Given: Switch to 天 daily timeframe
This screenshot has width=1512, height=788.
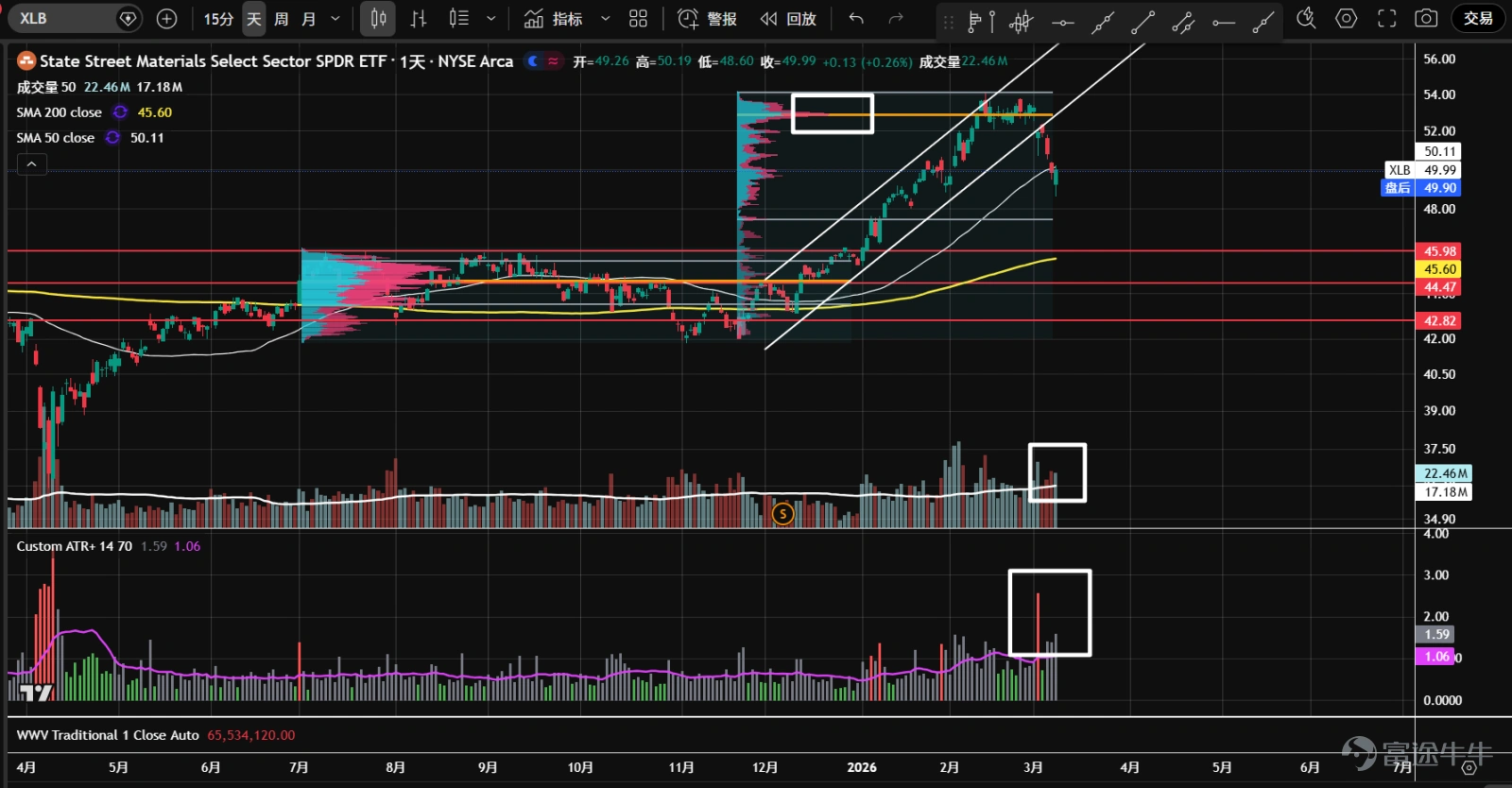Looking at the screenshot, I should [253, 18].
